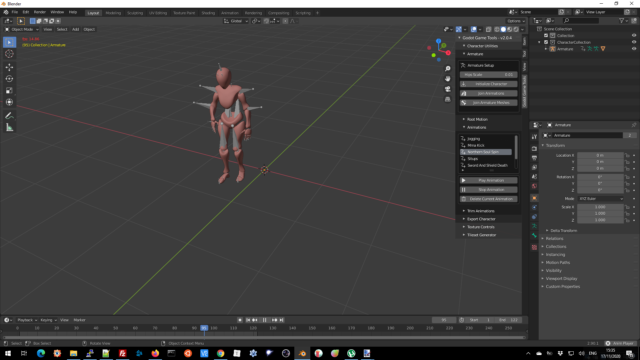Open Firefox from the Windows taskbar
Image resolution: width=640 pixels, height=360 pixels.
point(155,353)
